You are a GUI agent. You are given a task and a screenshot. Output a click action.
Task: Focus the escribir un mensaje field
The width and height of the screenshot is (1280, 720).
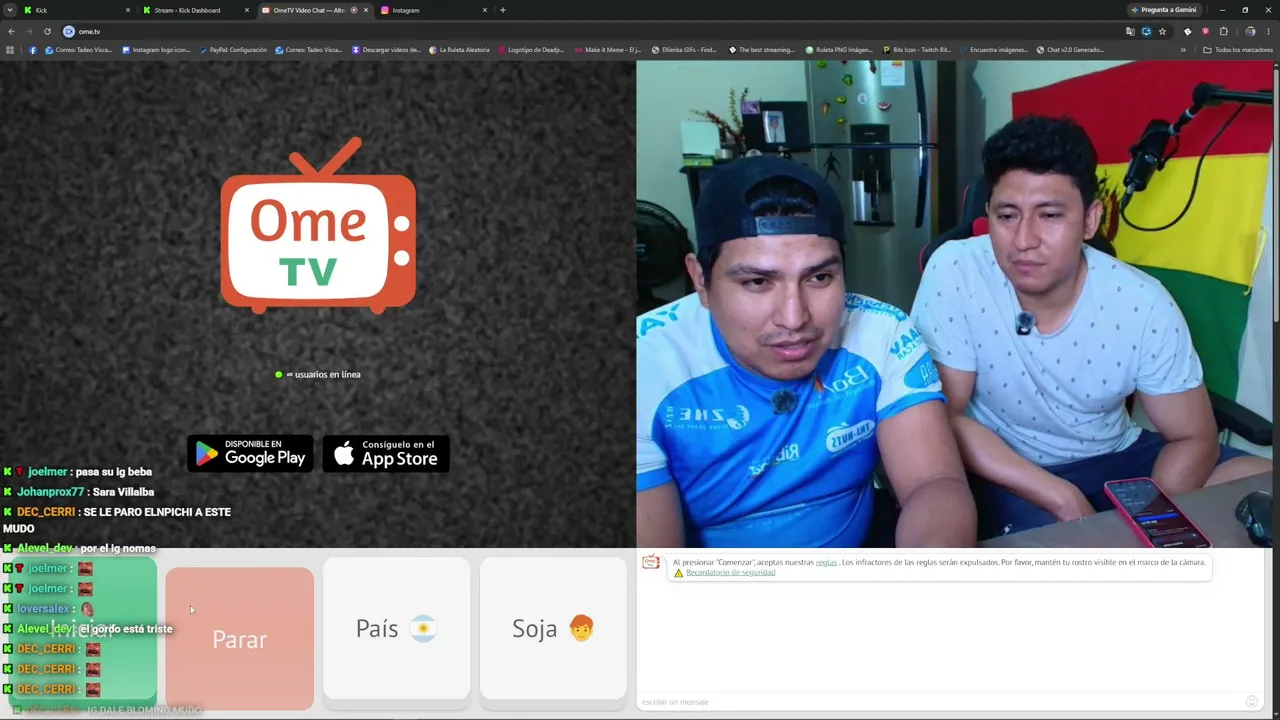(940, 702)
